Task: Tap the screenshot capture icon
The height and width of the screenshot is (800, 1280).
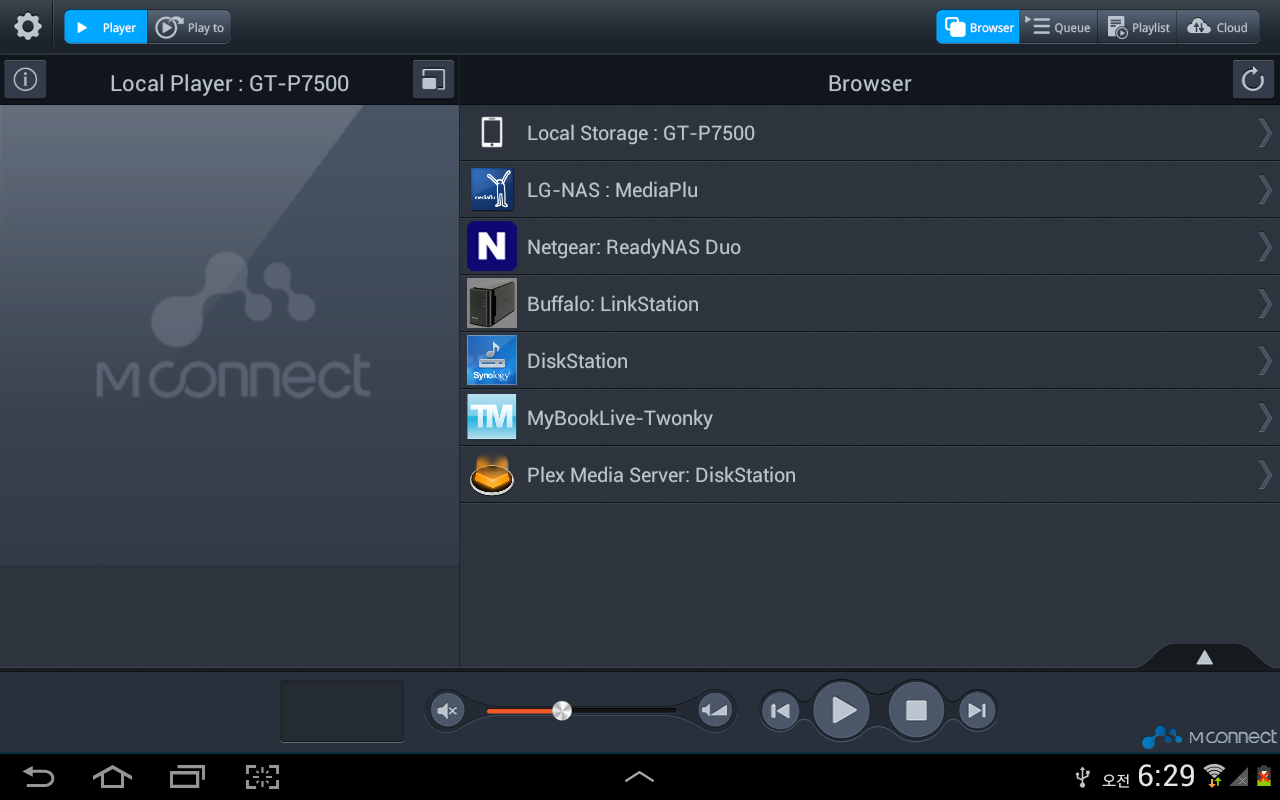Action: pos(262,776)
